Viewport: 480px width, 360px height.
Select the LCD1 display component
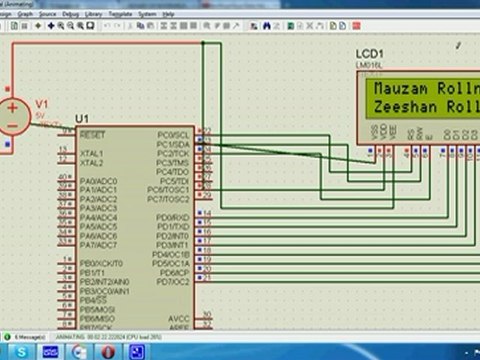[418, 108]
